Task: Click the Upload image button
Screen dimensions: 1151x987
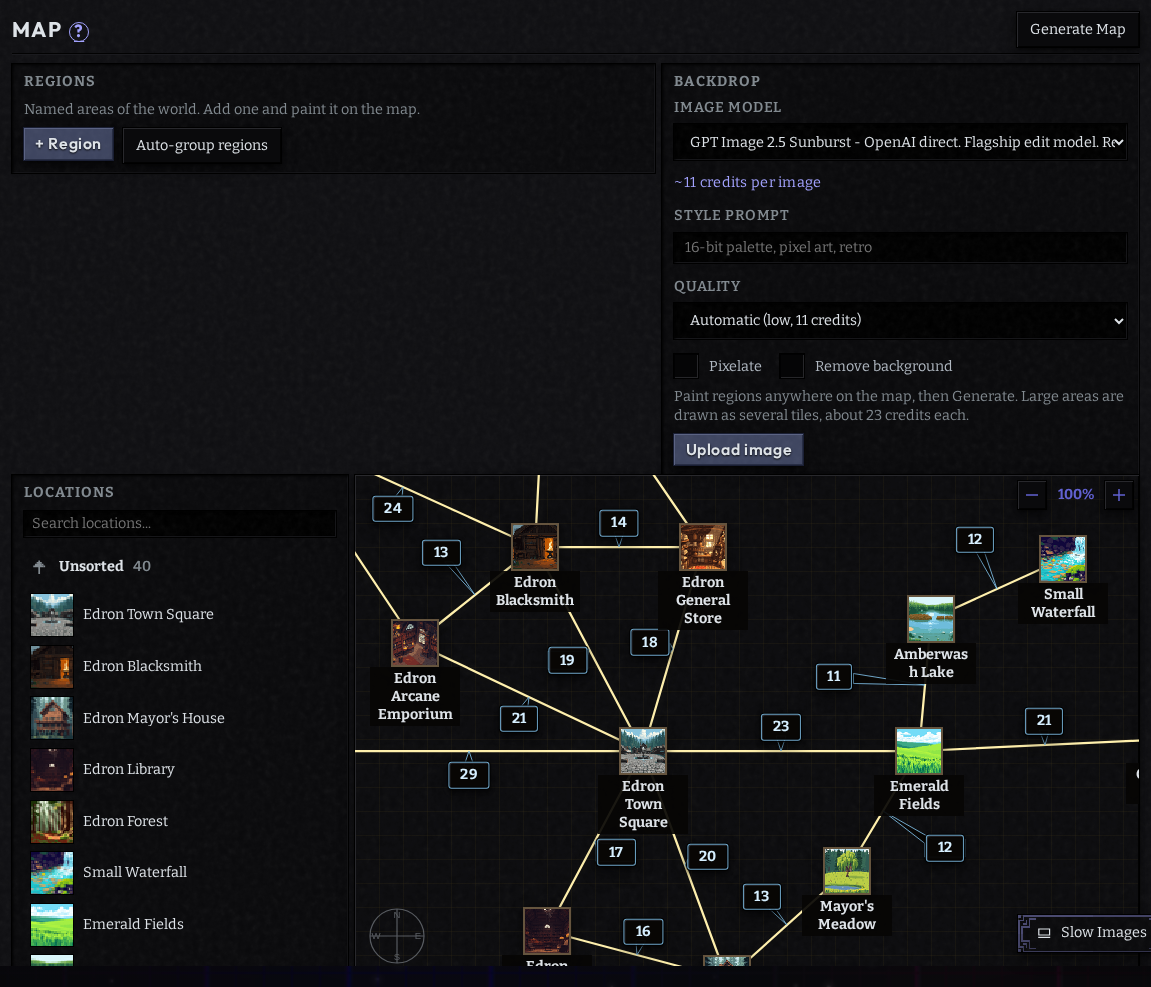Action: click(x=738, y=450)
